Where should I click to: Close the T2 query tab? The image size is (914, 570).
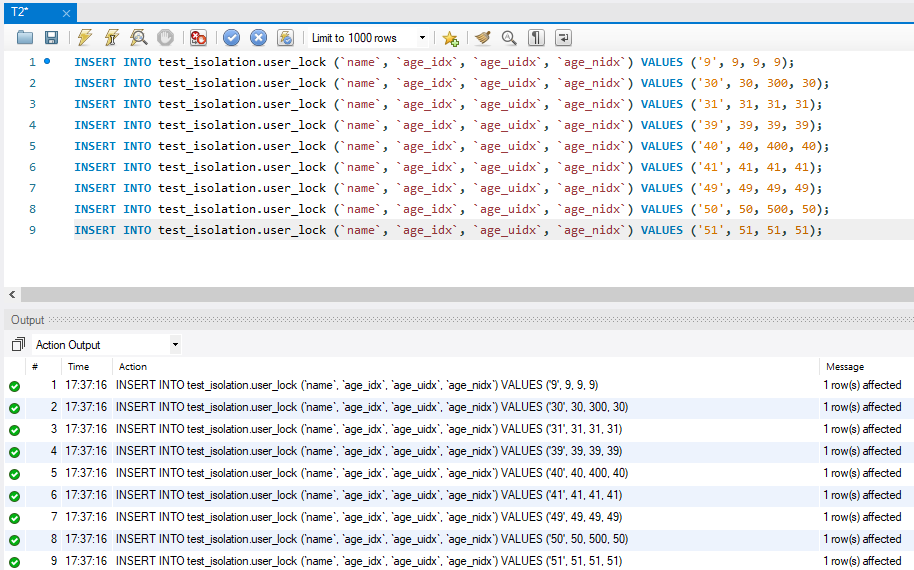tap(66, 13)
